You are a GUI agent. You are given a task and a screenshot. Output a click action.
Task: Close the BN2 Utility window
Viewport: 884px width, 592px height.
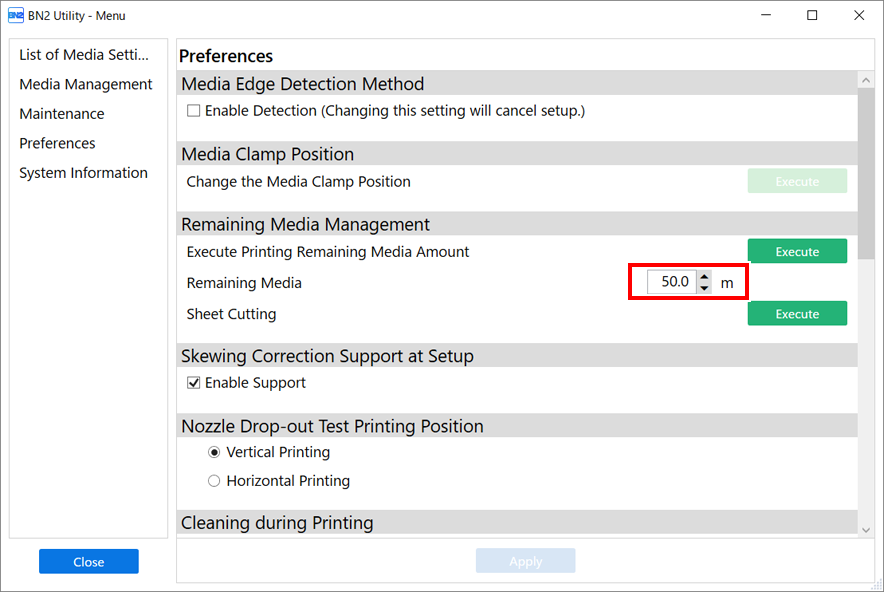coord(859,15)
